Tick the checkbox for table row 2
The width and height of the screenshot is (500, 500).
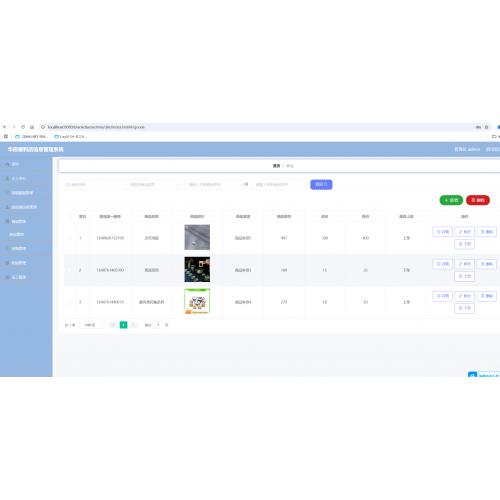pyautogui.click(x=70, y=270)
